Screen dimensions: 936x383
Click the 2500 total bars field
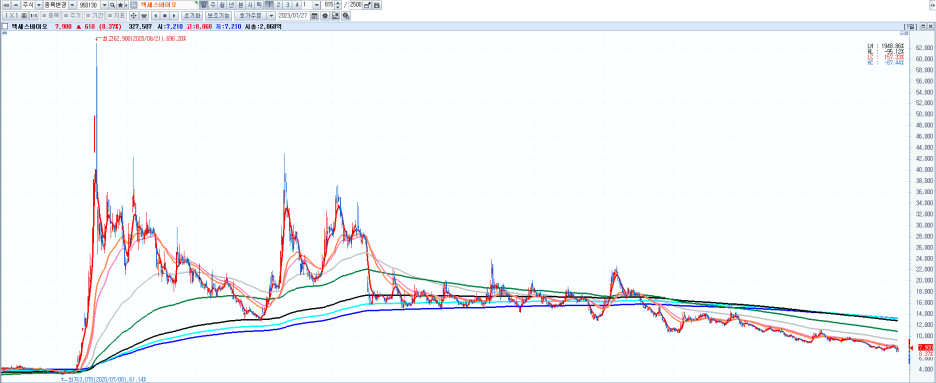356,5
